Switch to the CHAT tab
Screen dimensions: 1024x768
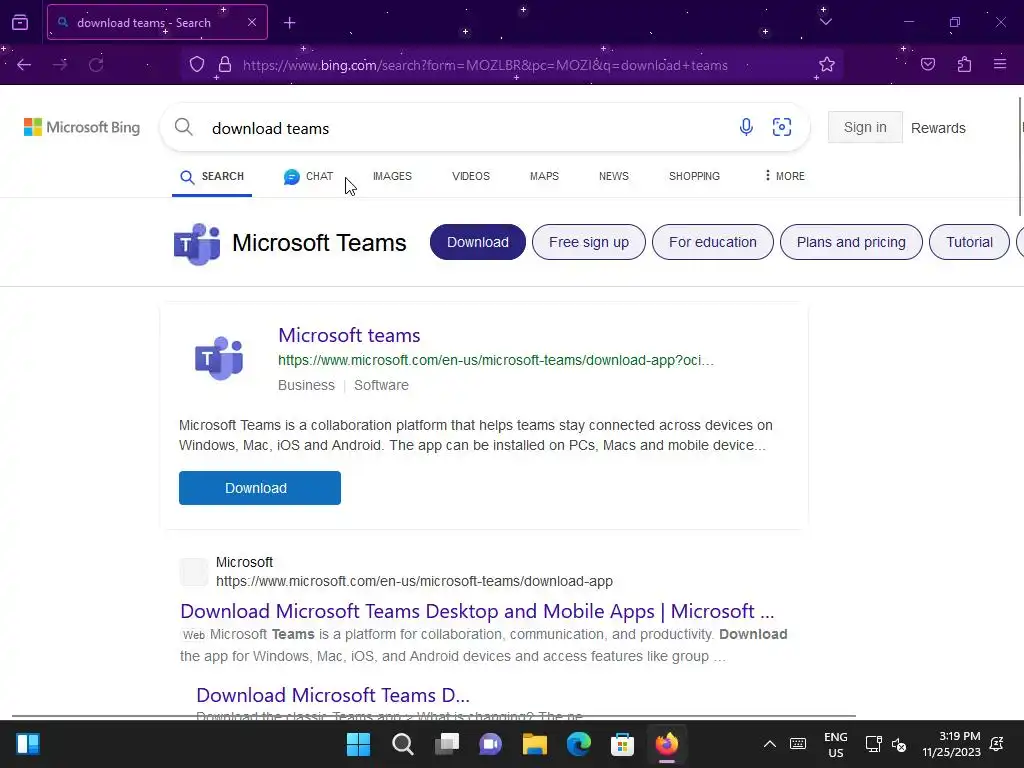(x=308, y=176)
